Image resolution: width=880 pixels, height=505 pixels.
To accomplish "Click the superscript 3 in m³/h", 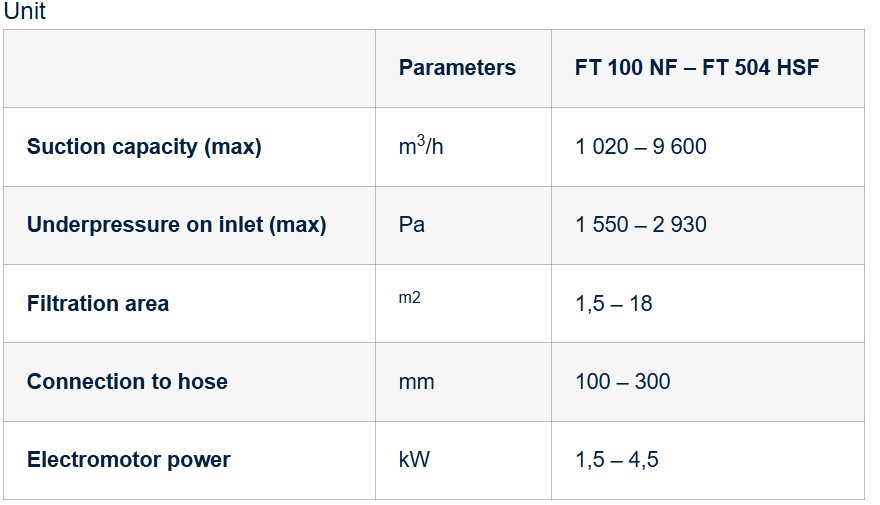I will click(421, 140).
